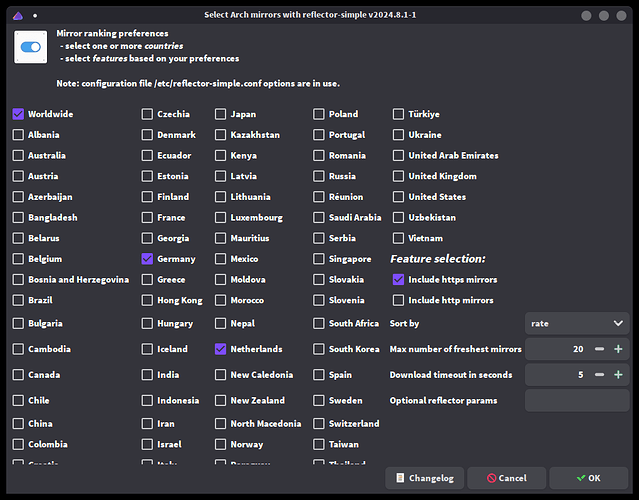Tick the Brazil checkbox
The image size is (639, 500).
point(18,300)
